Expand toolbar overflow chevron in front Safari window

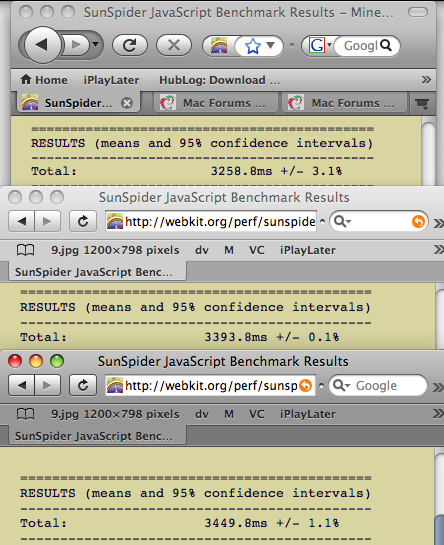click(438, 387)
